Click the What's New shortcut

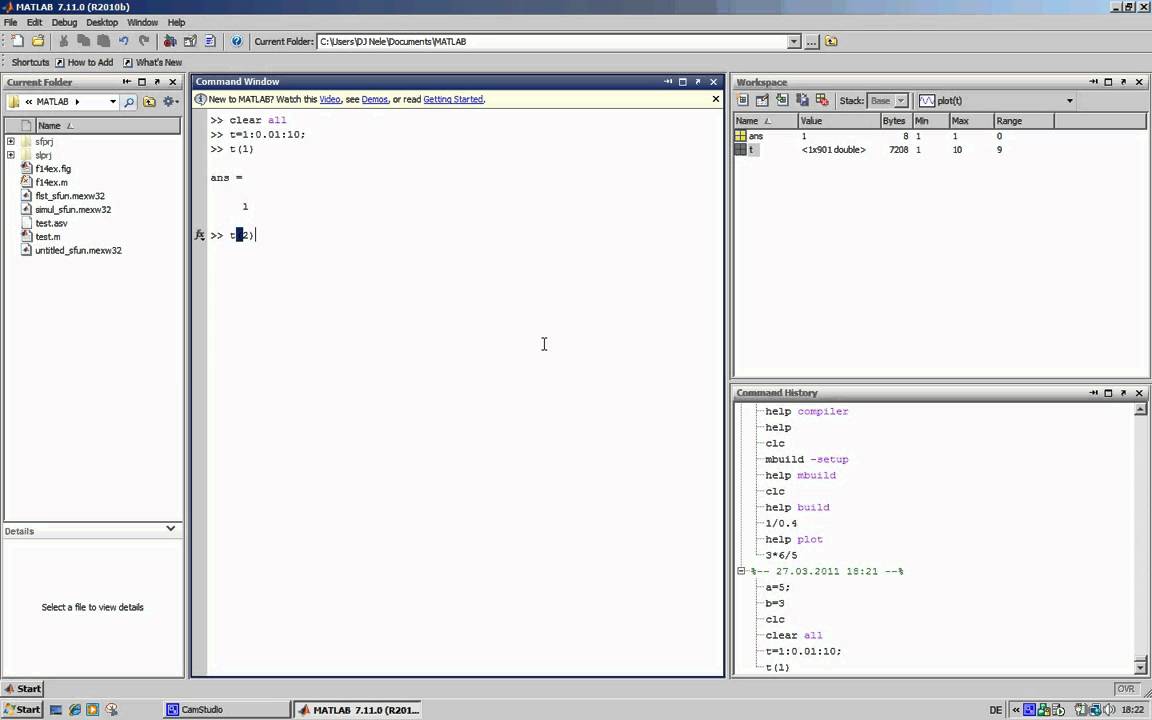pos(152,62)
